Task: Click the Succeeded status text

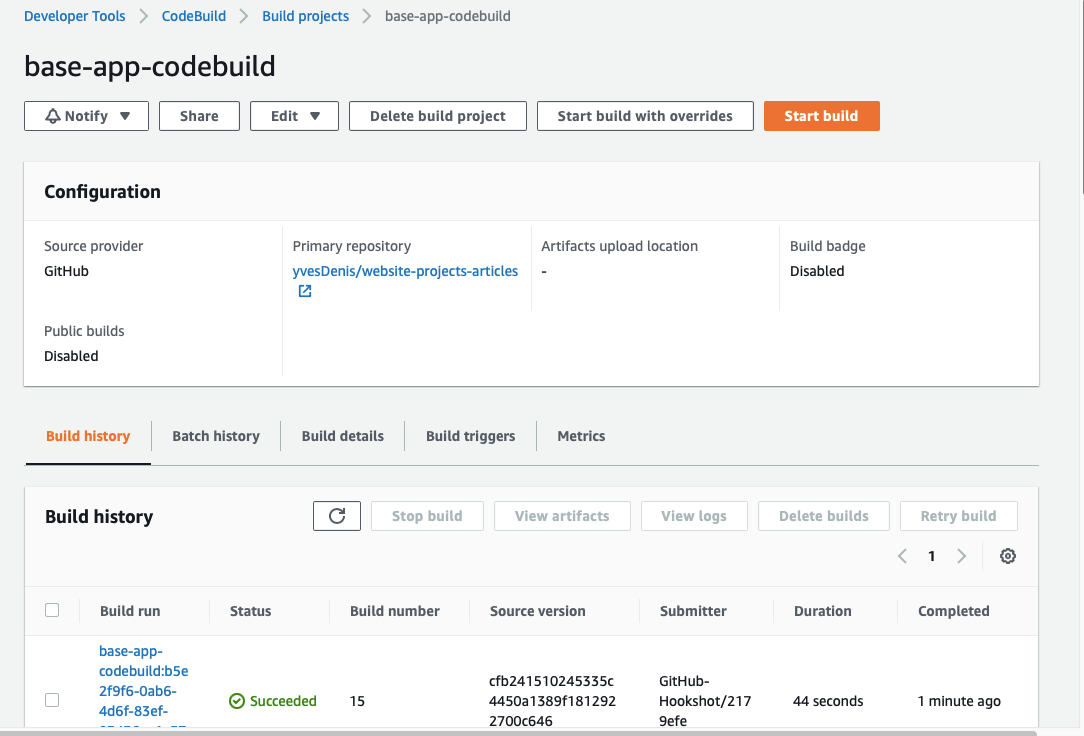Action: [283, 701]
